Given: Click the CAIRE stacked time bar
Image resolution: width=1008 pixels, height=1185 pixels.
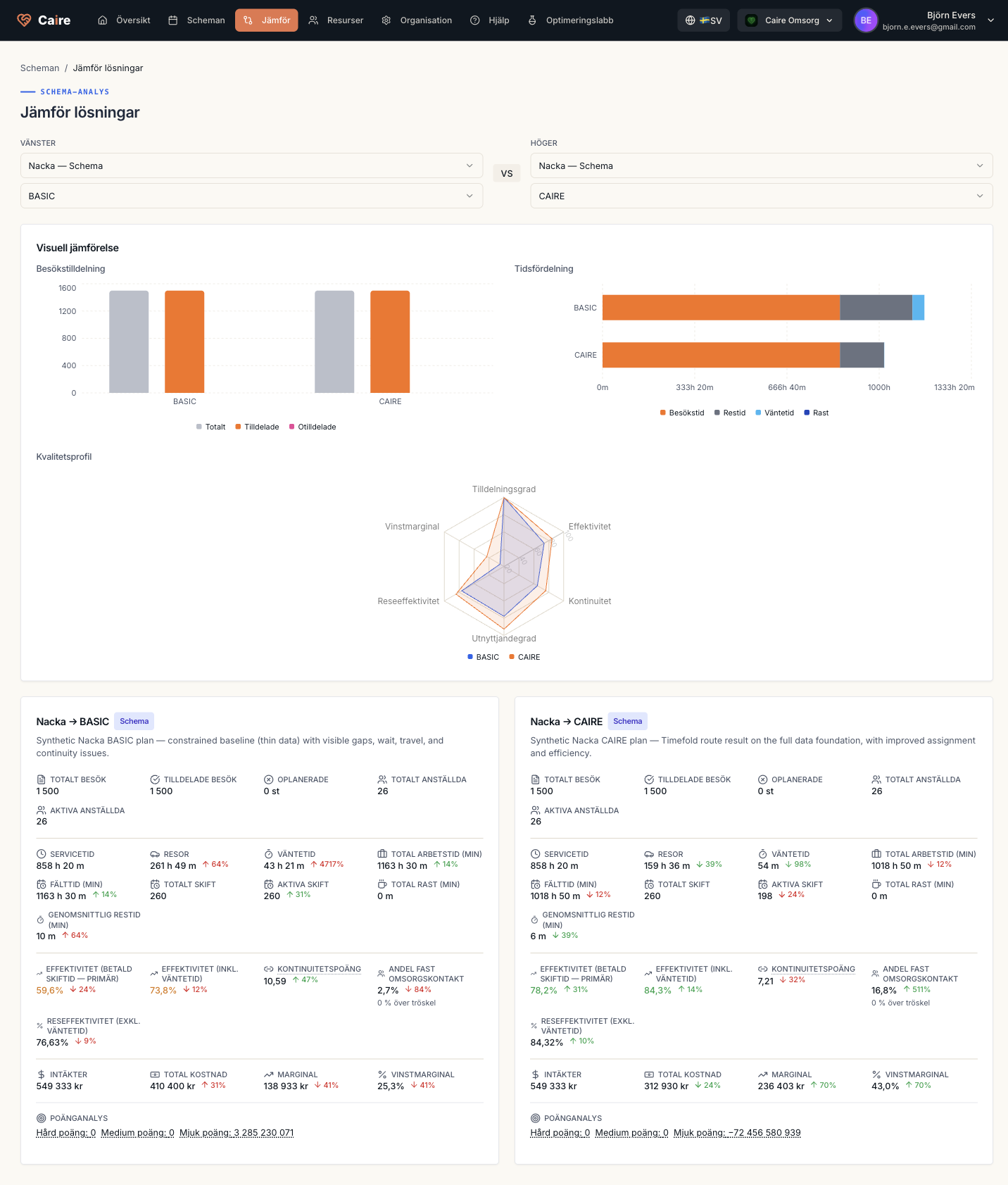Looking at the screenshot, I should 743,355.
